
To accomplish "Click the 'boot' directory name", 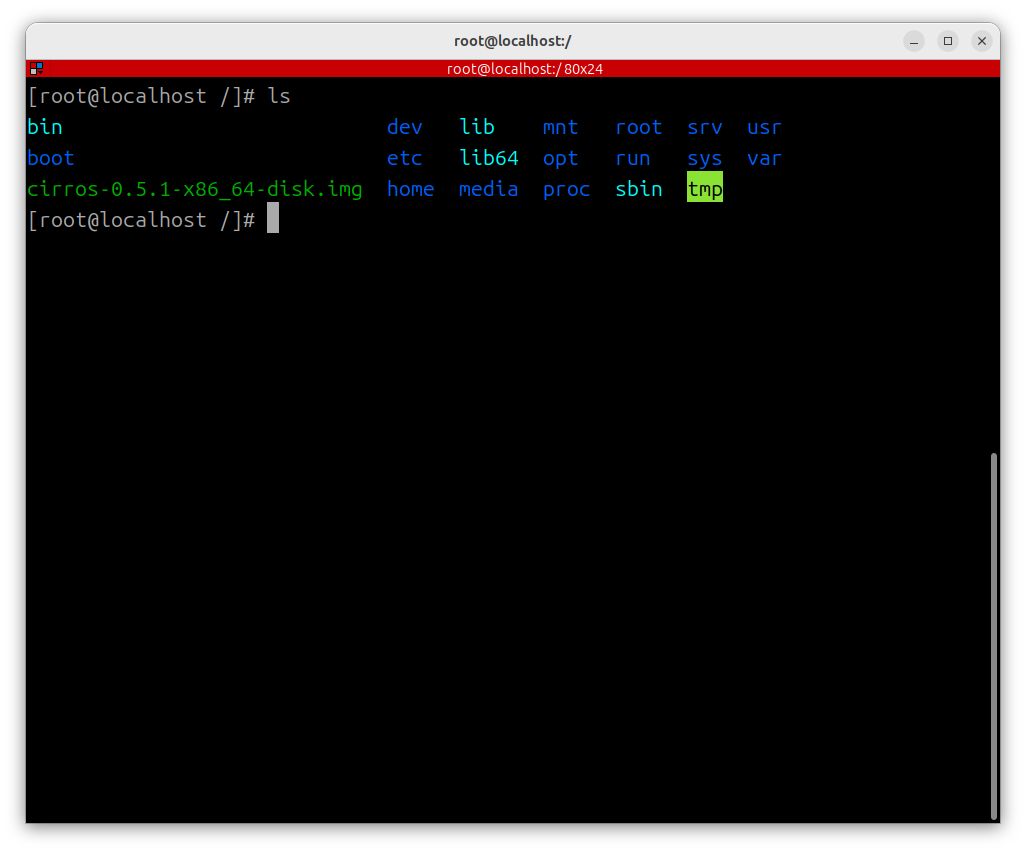I will point(50,158).
